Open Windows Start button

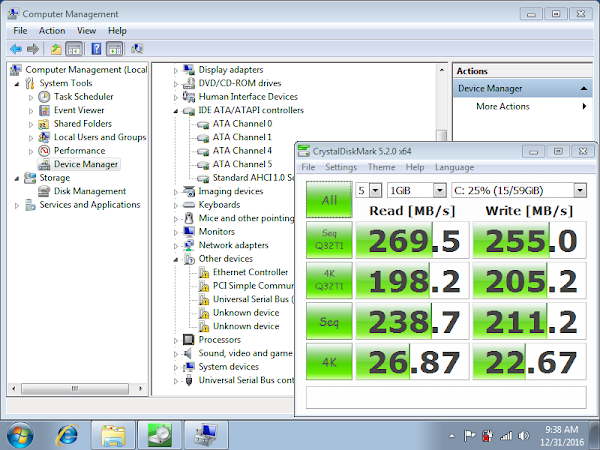pyautogui.click(x=20, y=435)
